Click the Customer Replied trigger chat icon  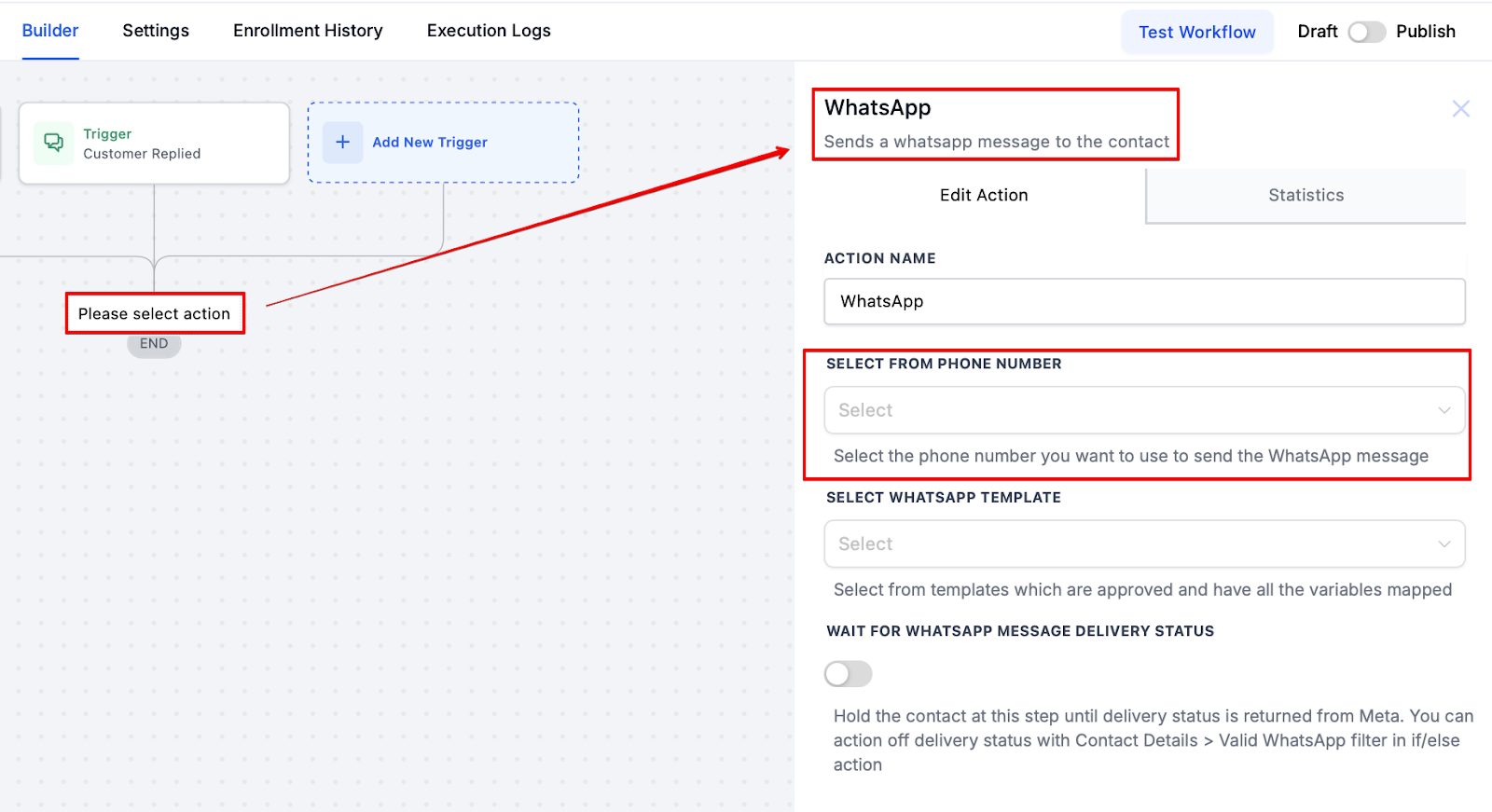[x=54, y=143]
